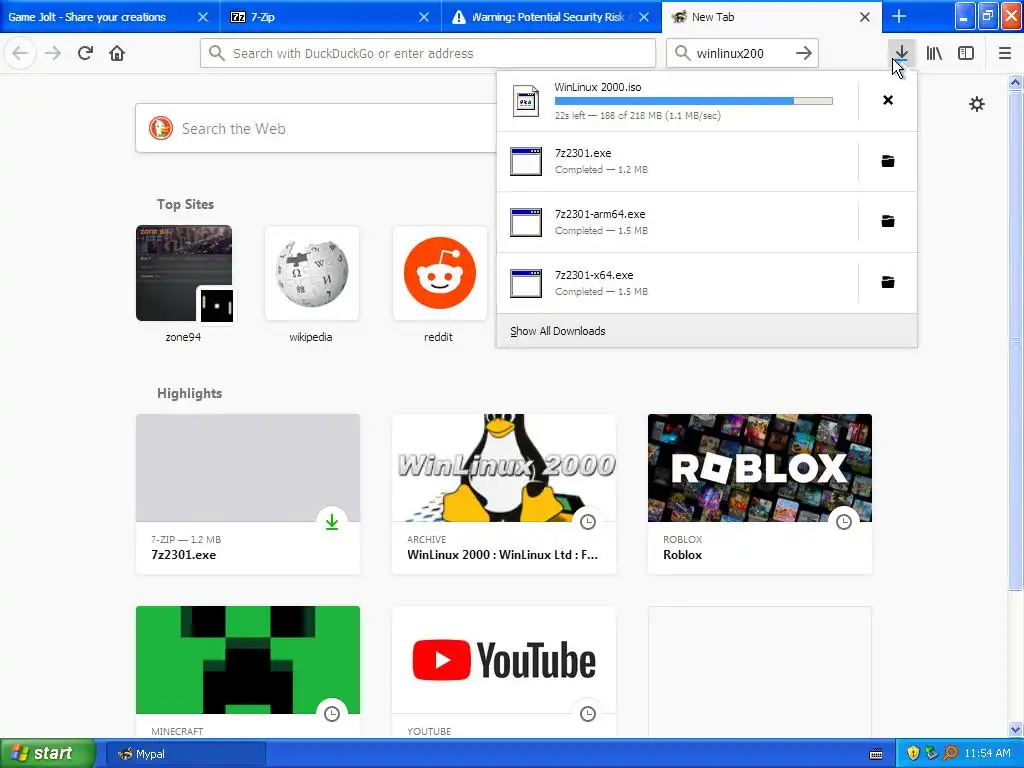Screen dimensions: 1024x768
Task: Click the scrollbar up arrow
Action: tap(1016, 82)
